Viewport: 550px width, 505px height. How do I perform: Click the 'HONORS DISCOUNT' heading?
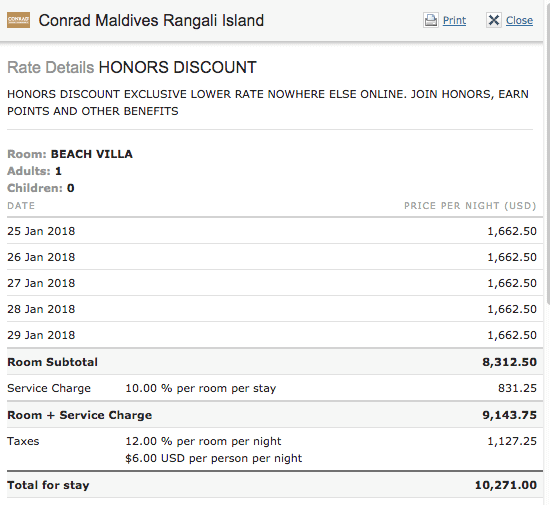tap(177, 67)
